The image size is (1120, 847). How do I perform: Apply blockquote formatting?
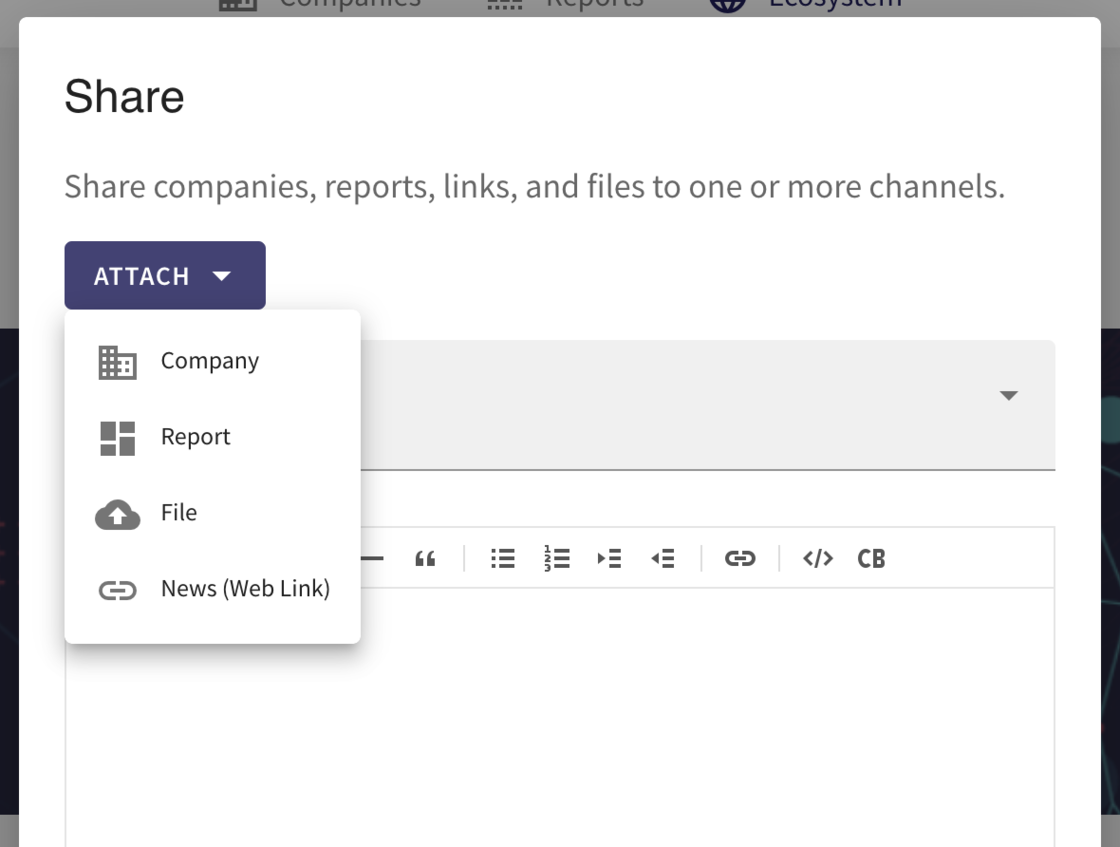(x=425, y=558)
